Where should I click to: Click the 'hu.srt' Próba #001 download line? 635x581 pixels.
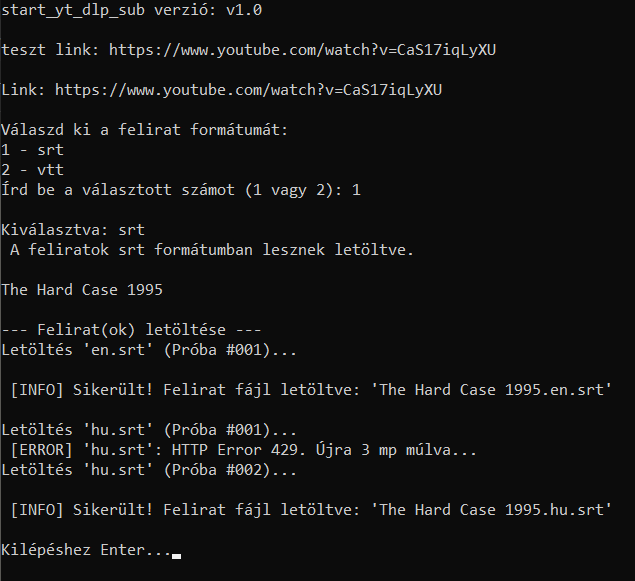tap(149, 430)
